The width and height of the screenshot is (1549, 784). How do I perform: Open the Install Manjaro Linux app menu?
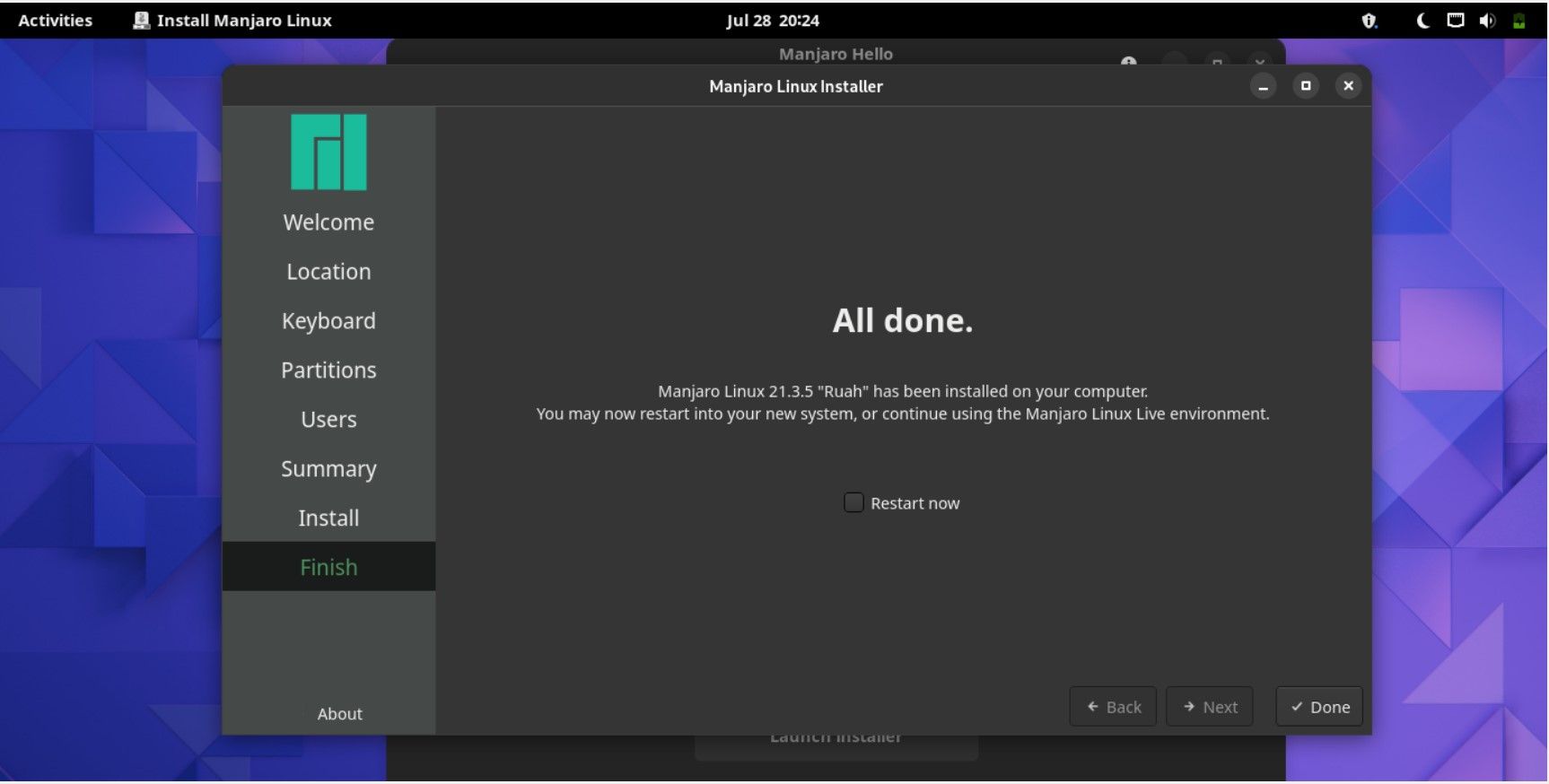[x=232, y=20]
